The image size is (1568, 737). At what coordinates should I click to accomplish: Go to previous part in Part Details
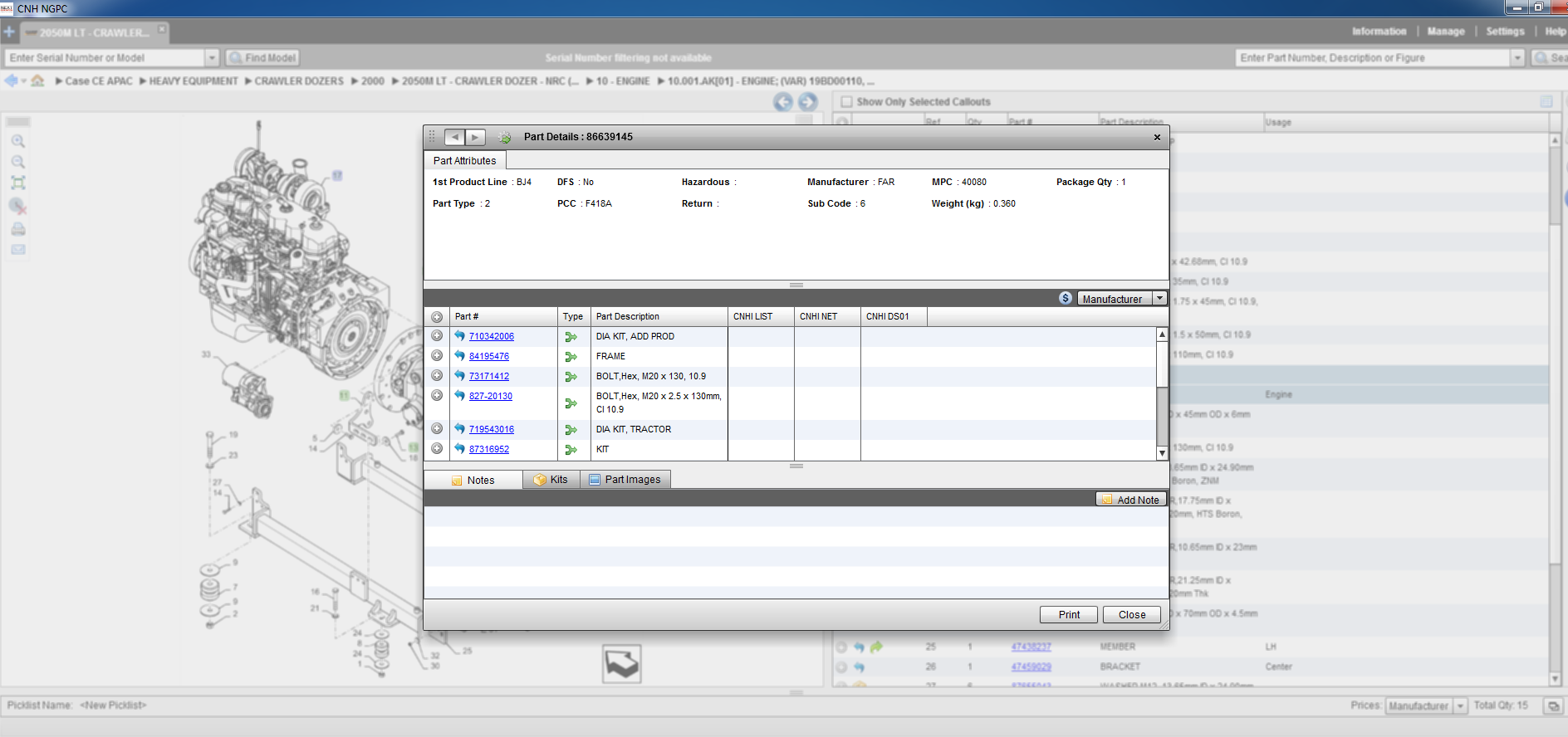454,137
